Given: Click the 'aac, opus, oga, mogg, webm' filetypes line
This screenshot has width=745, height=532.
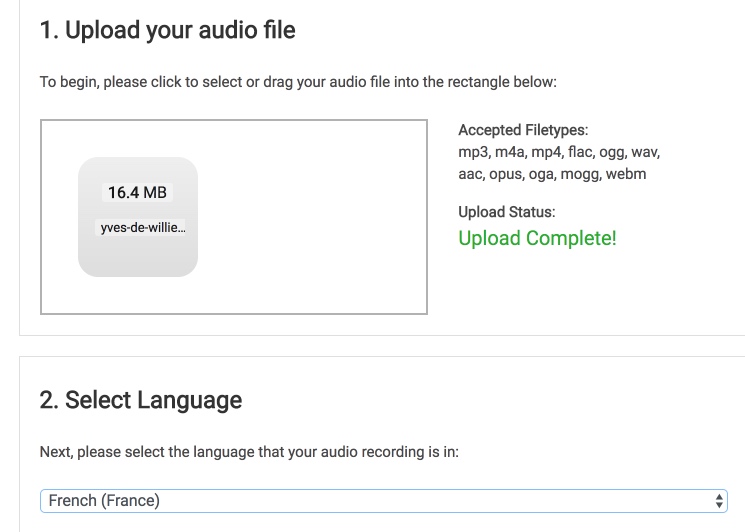Looking at the screenshot, I should 552,174.
